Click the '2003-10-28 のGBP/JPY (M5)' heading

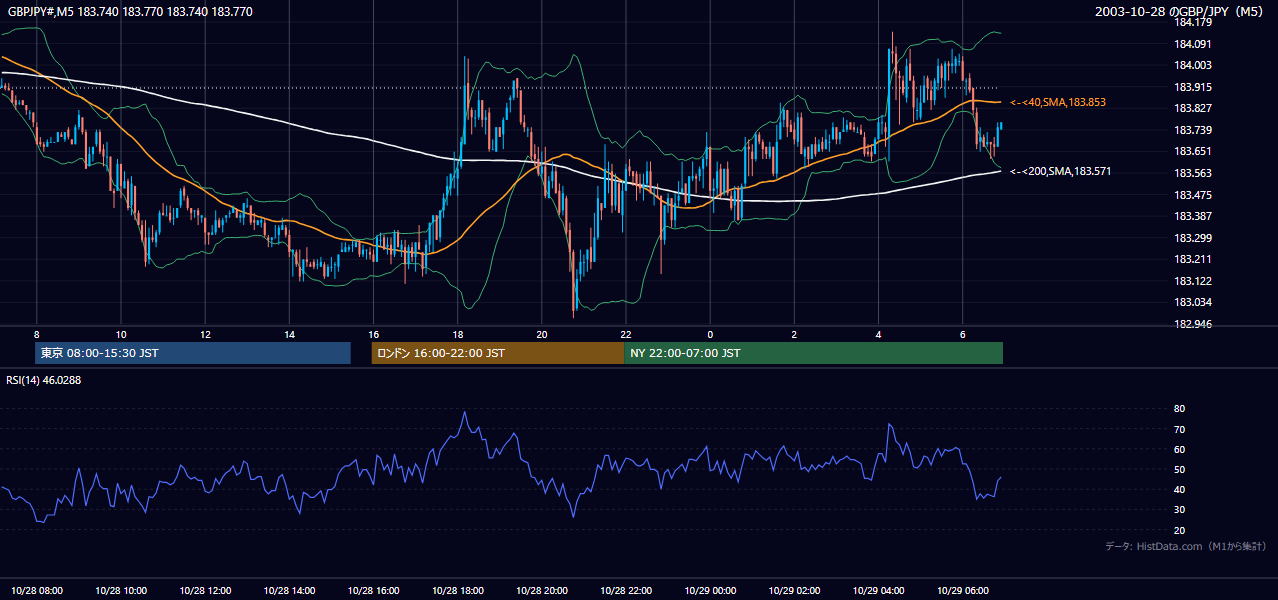pos(1181,12)
